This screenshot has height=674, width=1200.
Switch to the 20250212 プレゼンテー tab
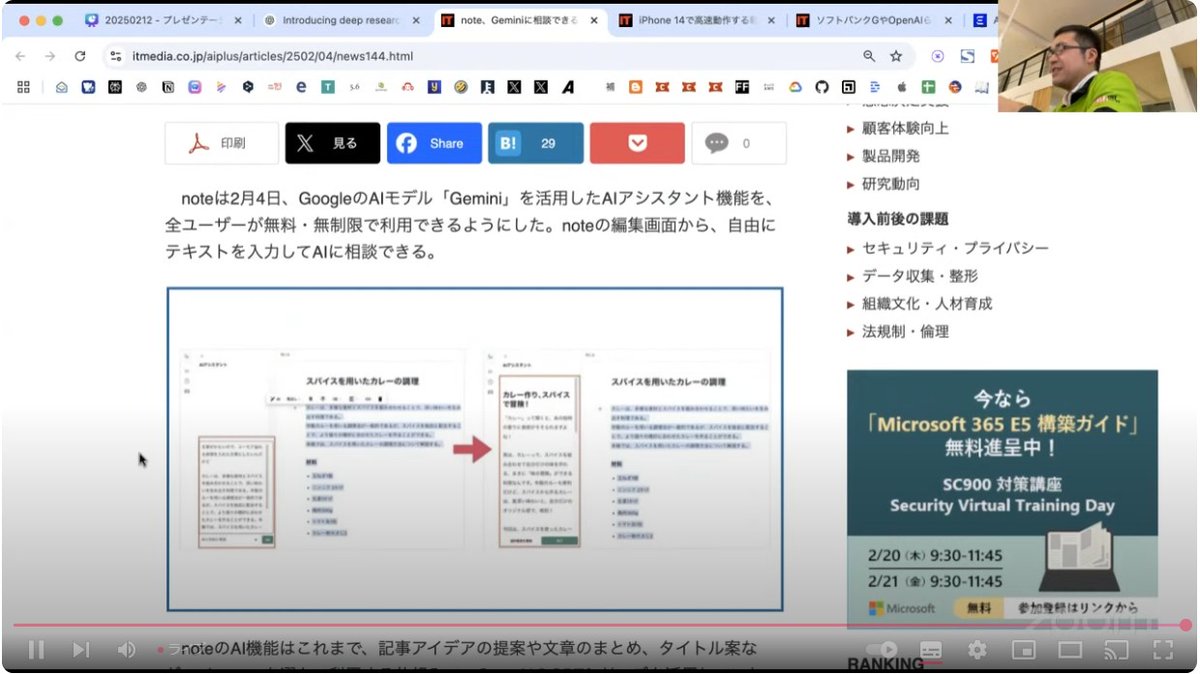coord(163,20)
